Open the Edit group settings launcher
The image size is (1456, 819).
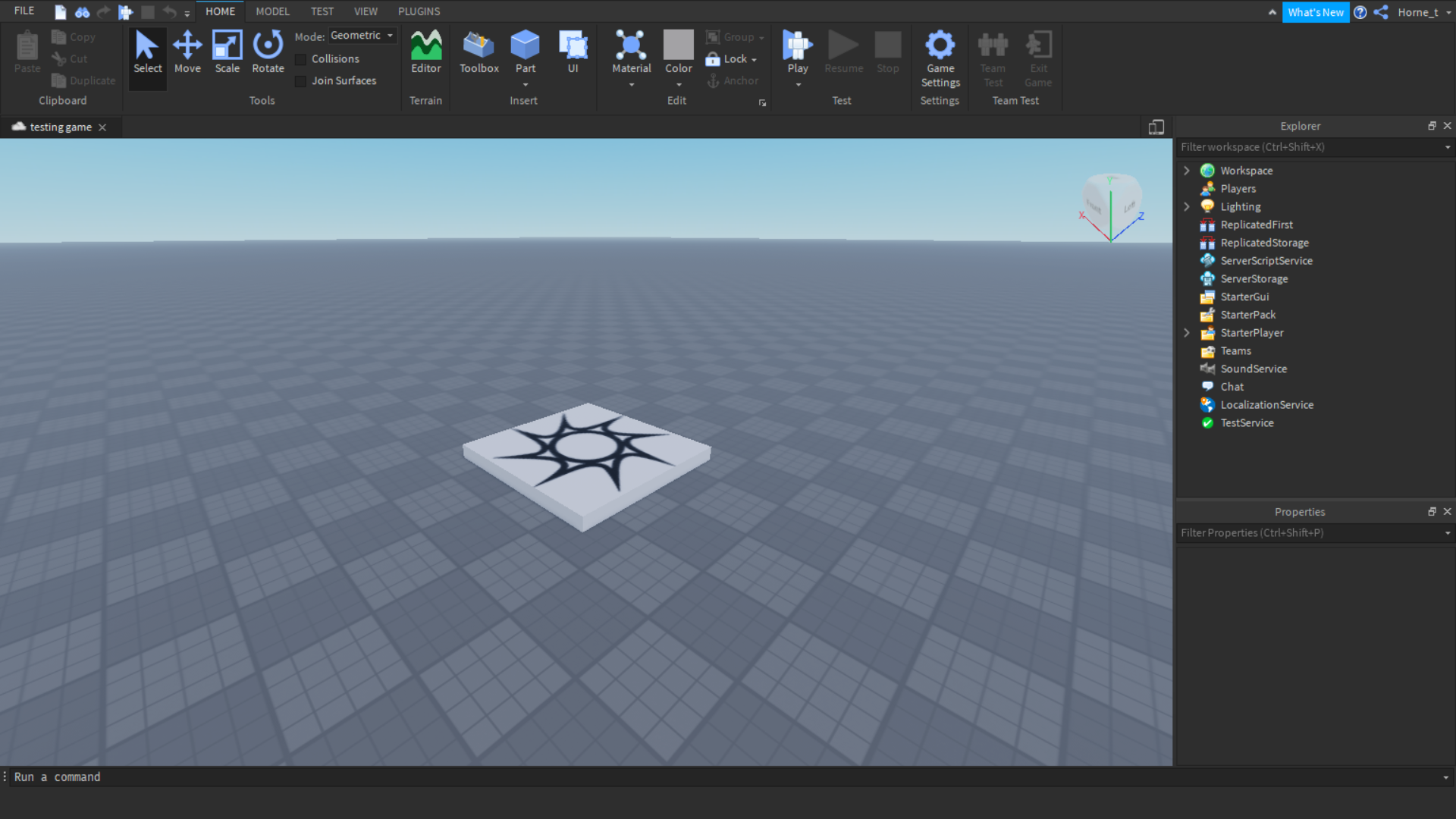(x=762, y=103)
